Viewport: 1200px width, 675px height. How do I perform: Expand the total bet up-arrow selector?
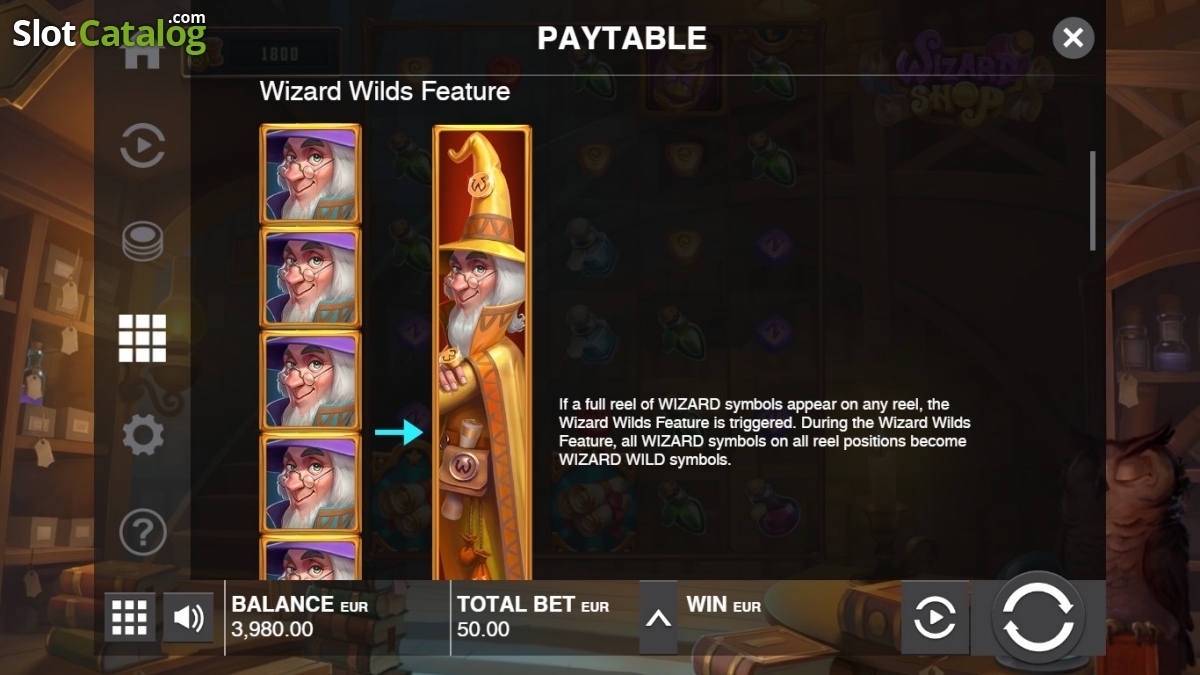pos(658,618)
